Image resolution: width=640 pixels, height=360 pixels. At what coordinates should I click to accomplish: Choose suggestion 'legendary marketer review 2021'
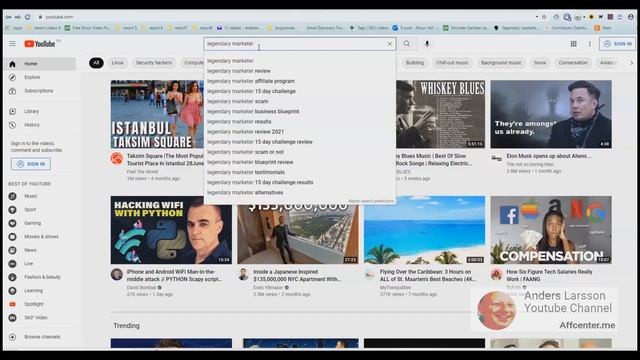[x=300, y=132]
